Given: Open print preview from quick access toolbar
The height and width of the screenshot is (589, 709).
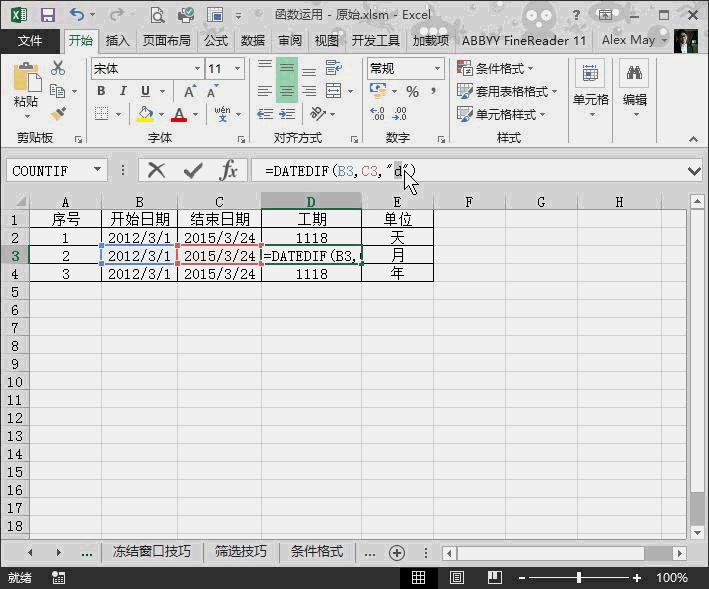Looking at the screenshot, I should click(x=157, y=15).
